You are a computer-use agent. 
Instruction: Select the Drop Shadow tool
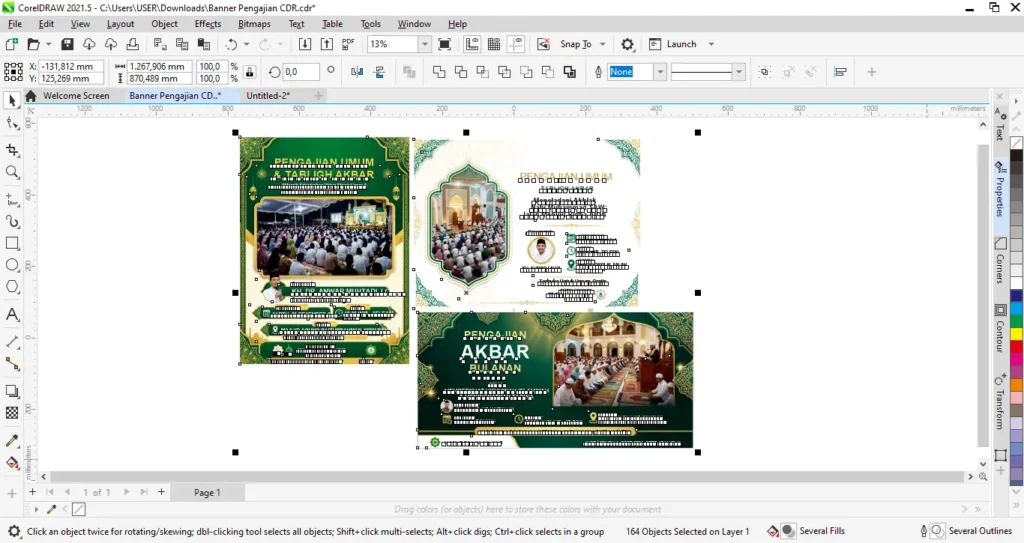click(12, 391)
